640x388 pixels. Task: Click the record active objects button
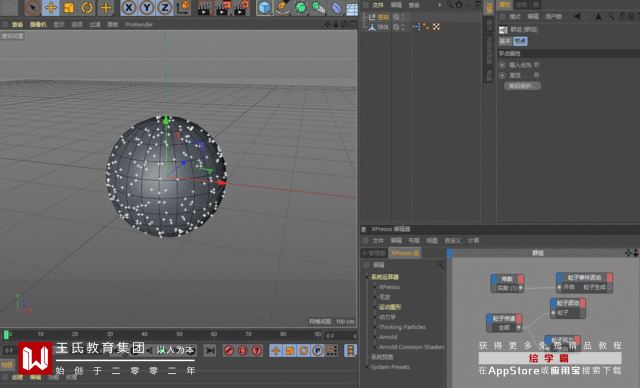click(229, 350)
